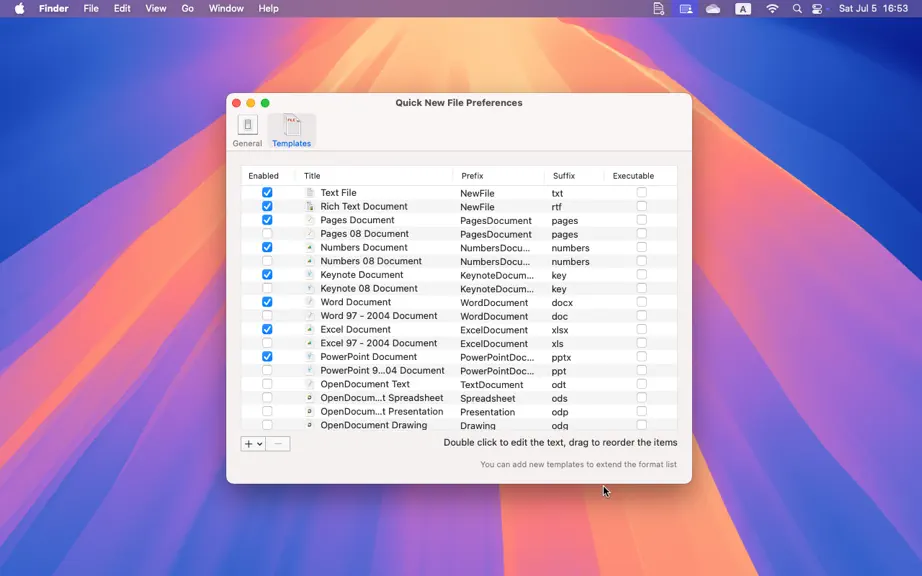Click the Quick New File document icon in the menu bar
This screenshot has width=922, height=576.
click(659, 8)
